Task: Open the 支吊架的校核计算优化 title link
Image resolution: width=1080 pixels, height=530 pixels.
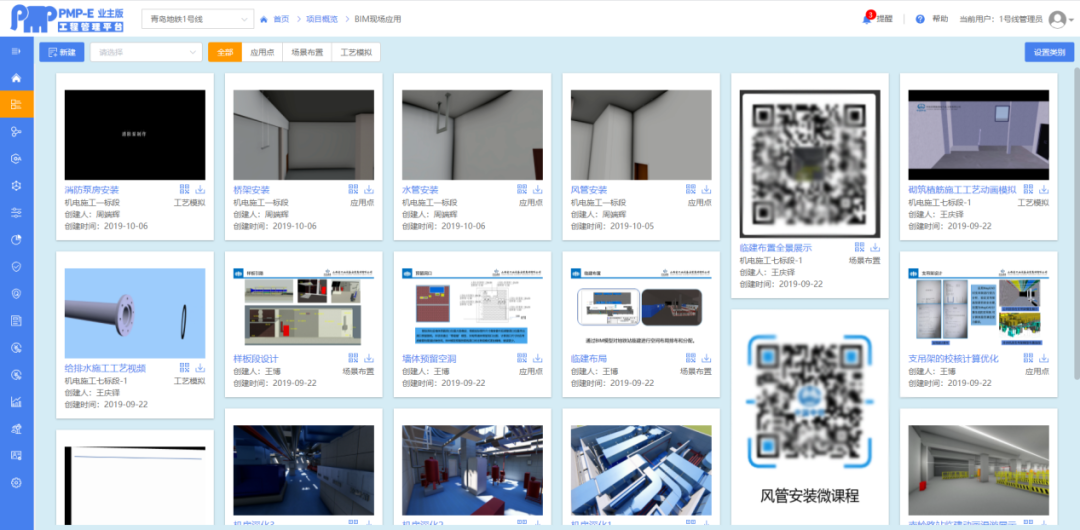Action: pyautogui.click(x=953, y=359)
